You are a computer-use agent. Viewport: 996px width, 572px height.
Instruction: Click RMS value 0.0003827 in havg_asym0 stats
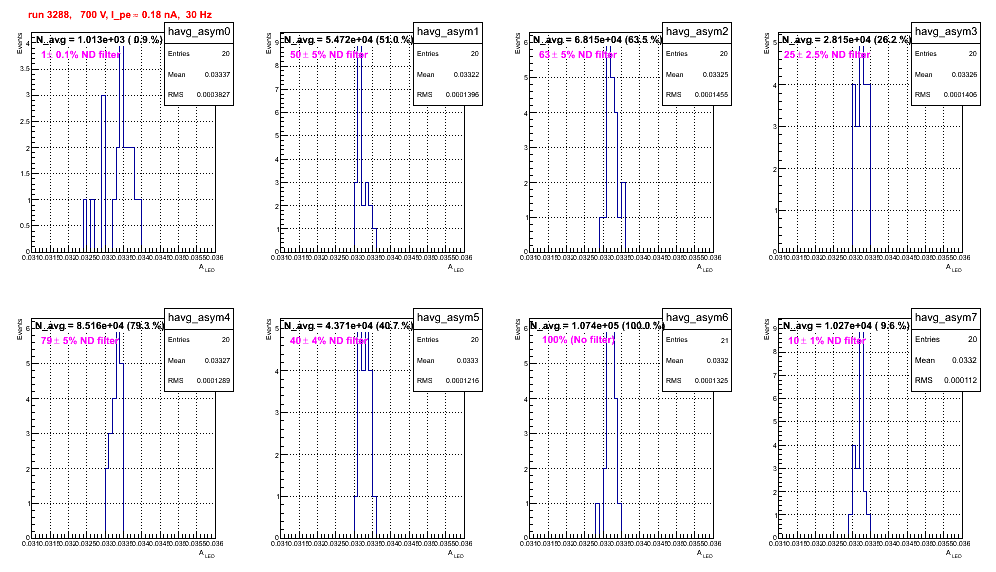point(213,95)
